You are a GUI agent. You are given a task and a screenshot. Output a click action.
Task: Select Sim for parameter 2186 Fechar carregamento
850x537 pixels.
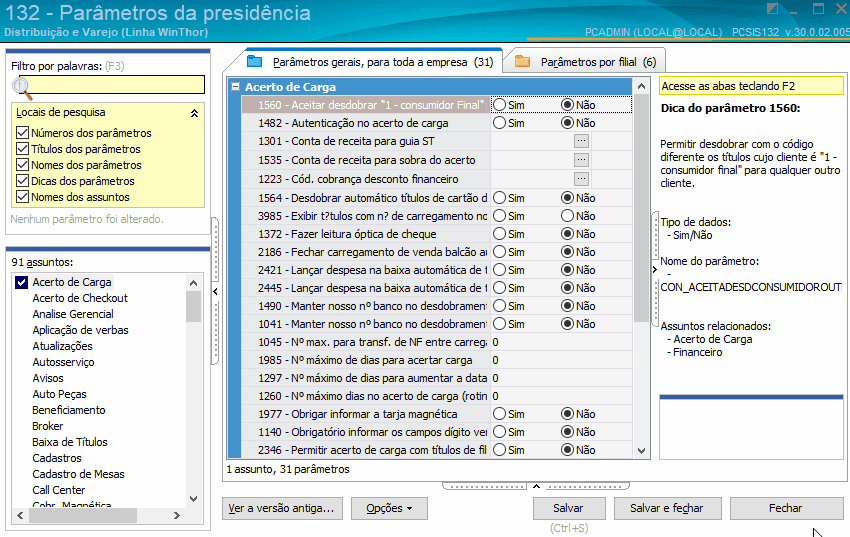click(499, 251)
